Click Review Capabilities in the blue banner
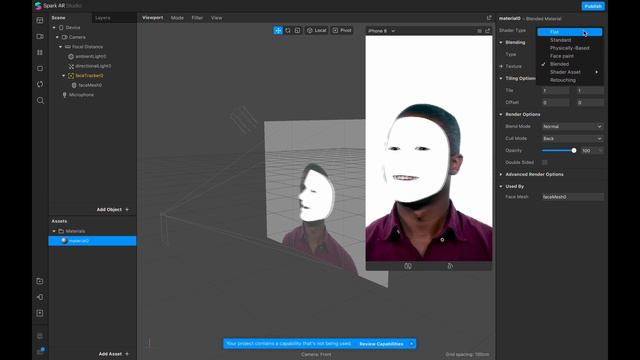The width and height of the screenshot is (640, 360). [x=381, y=344]
